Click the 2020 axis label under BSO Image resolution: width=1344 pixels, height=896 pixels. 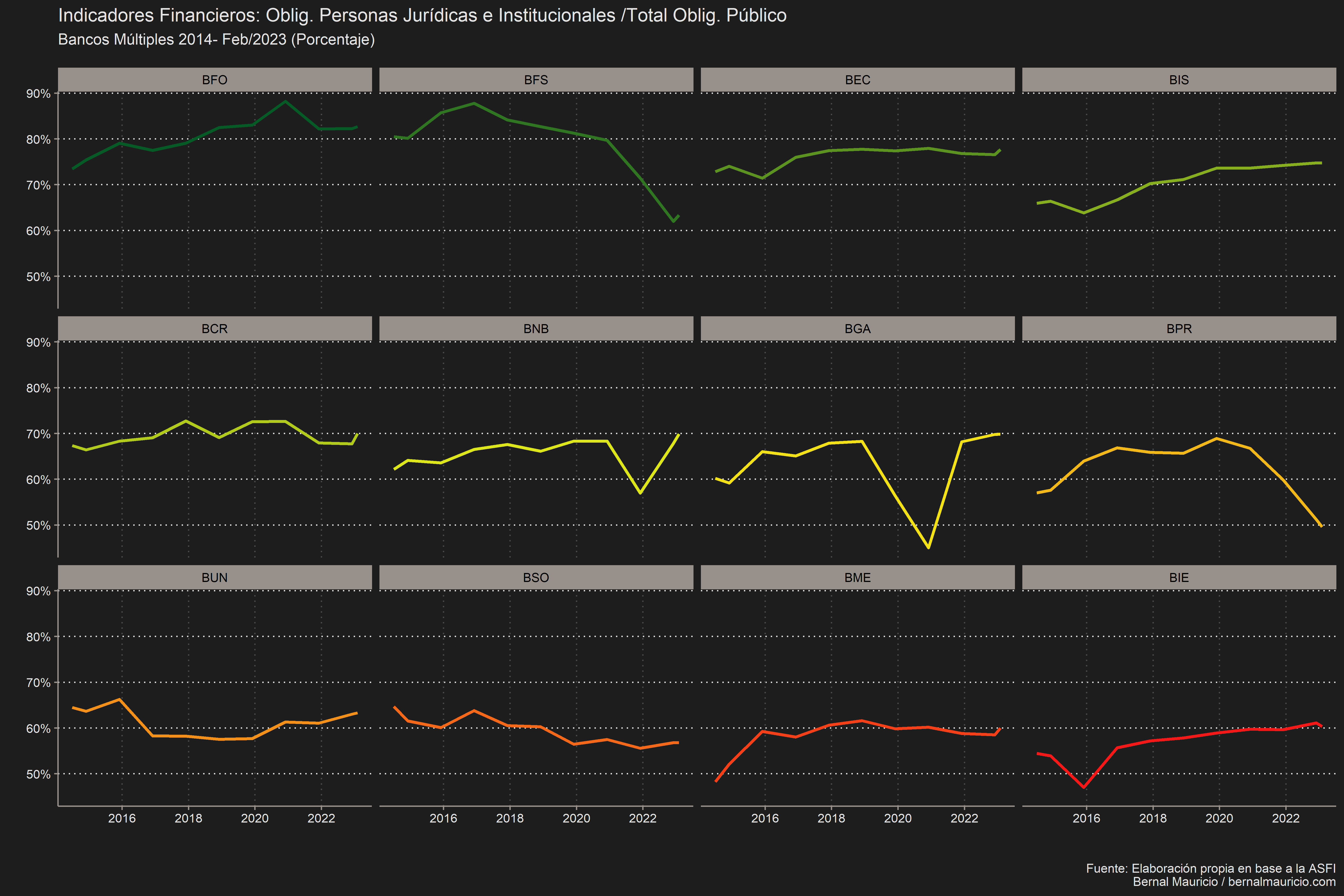(576, 818)
